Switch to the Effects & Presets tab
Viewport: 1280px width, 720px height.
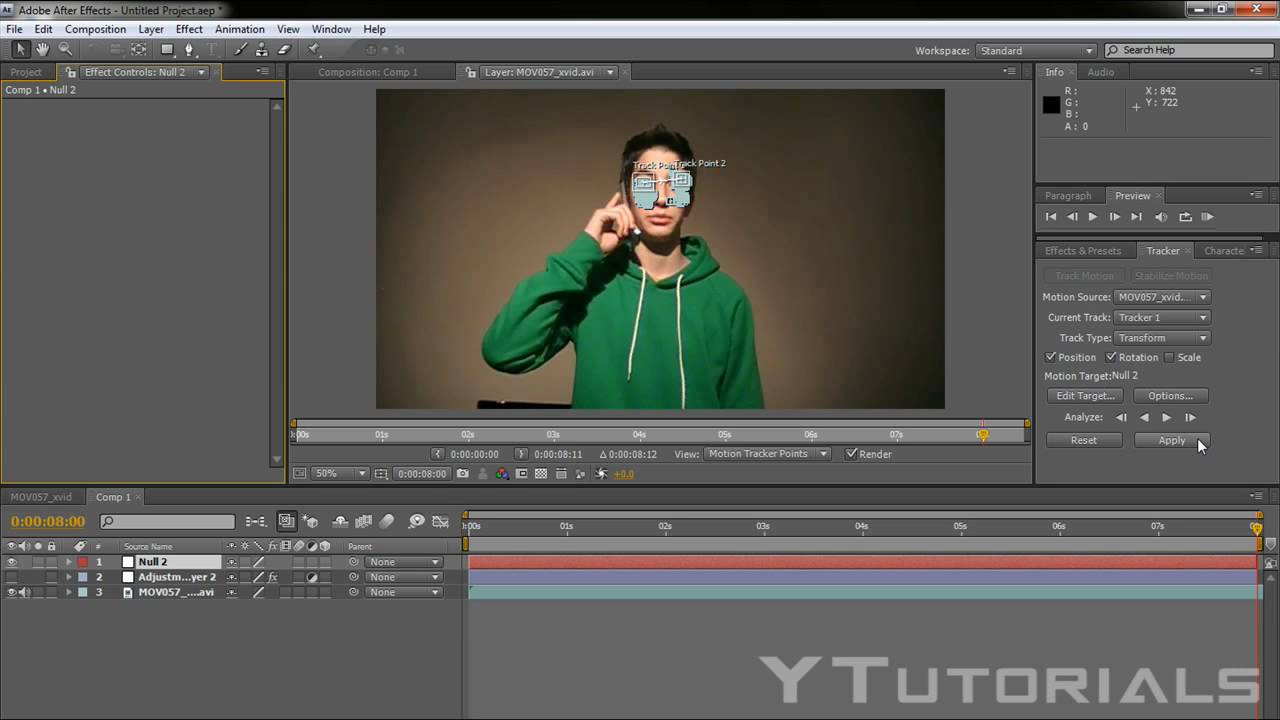click(x=1083, y=251)
